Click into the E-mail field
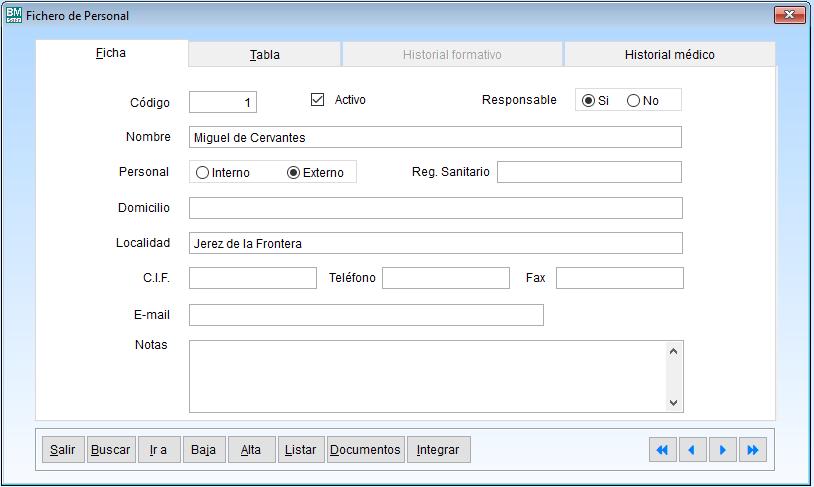 coord(366,315)
